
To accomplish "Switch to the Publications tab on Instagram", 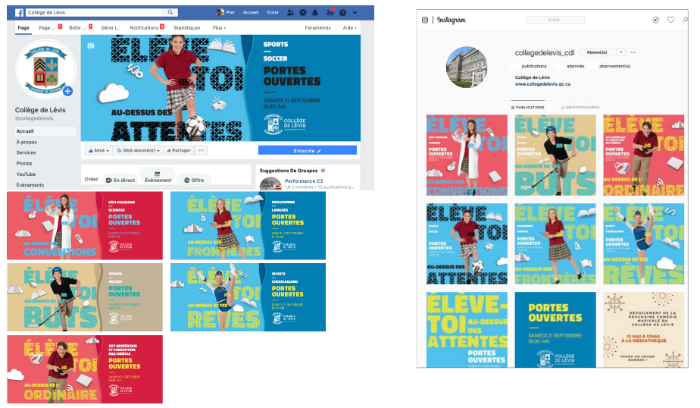I will tap(528, 108).
